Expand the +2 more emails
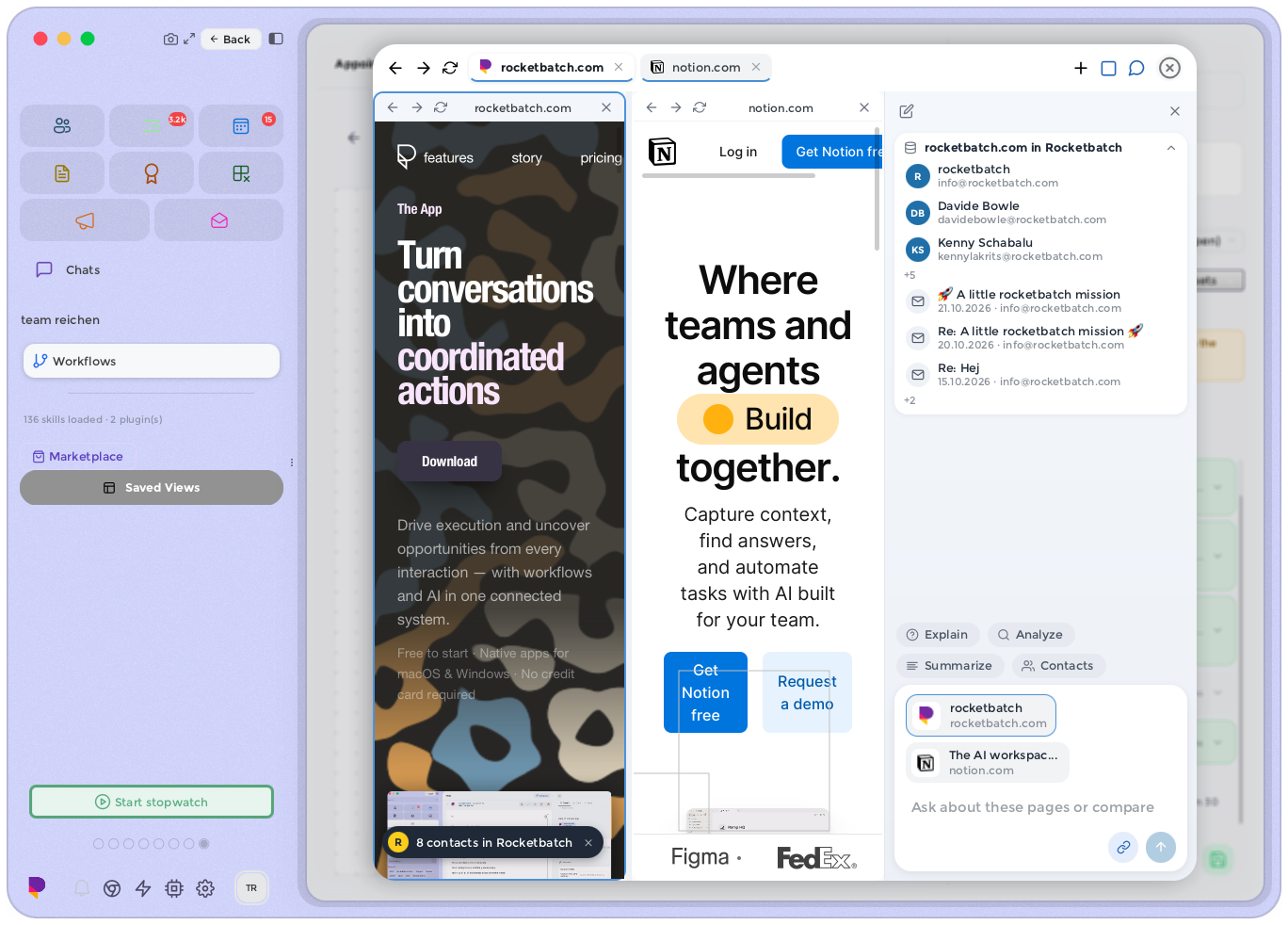Screen dimensions: 1288x925 click(x=910, y=400)
